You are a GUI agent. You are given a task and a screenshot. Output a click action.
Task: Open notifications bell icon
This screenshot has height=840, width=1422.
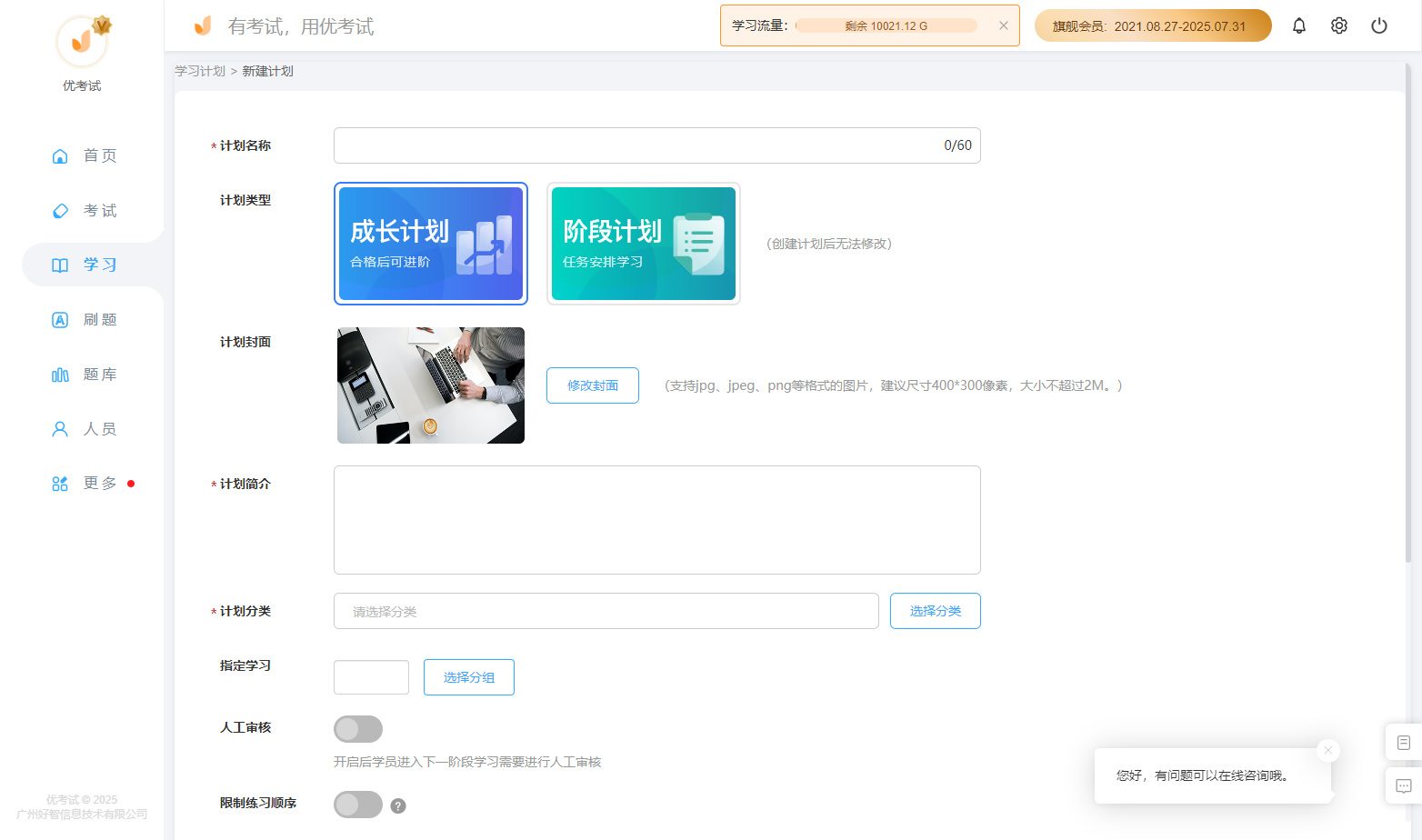tap(1299, 25)
